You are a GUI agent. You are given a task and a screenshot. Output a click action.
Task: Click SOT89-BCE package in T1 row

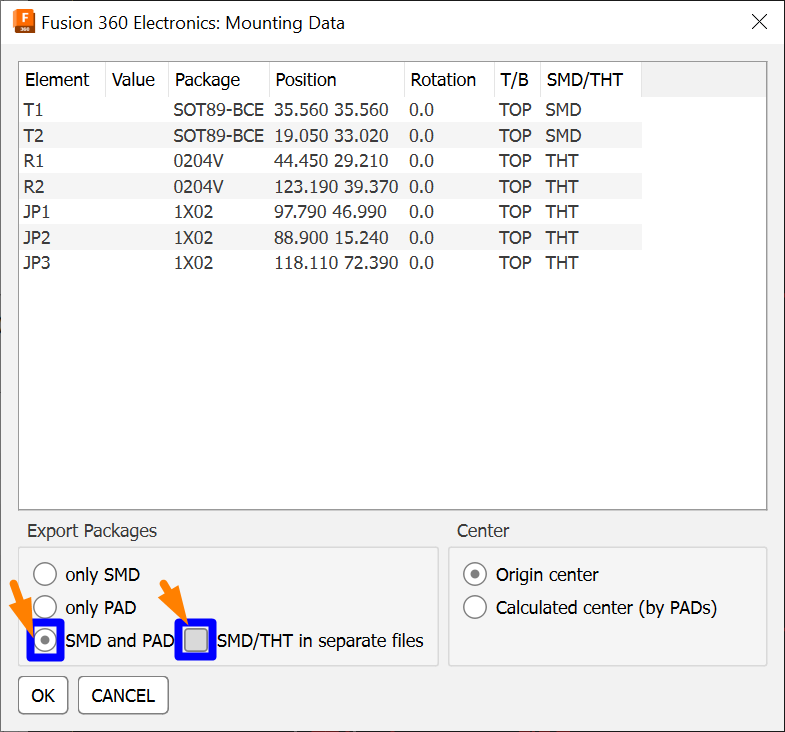pyautogui.click(x=218, y=110)
